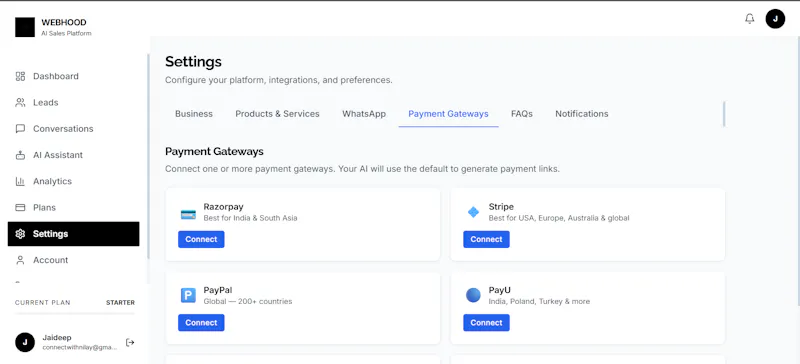Switch to Products & Services tab
The height and width of the screenshot is (364, 800).
277,114
